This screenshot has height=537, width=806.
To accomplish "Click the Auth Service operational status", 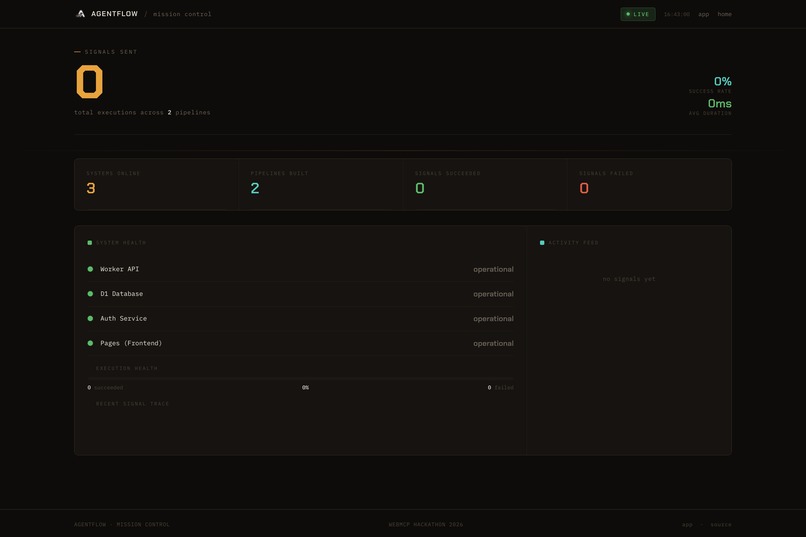I will 493,319.
